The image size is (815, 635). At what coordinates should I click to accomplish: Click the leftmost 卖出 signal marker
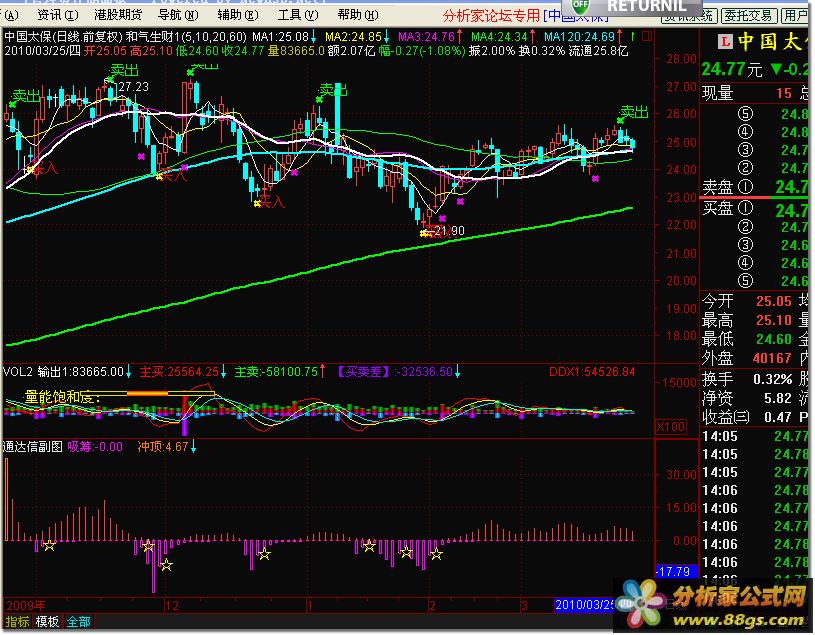[26, 96]
